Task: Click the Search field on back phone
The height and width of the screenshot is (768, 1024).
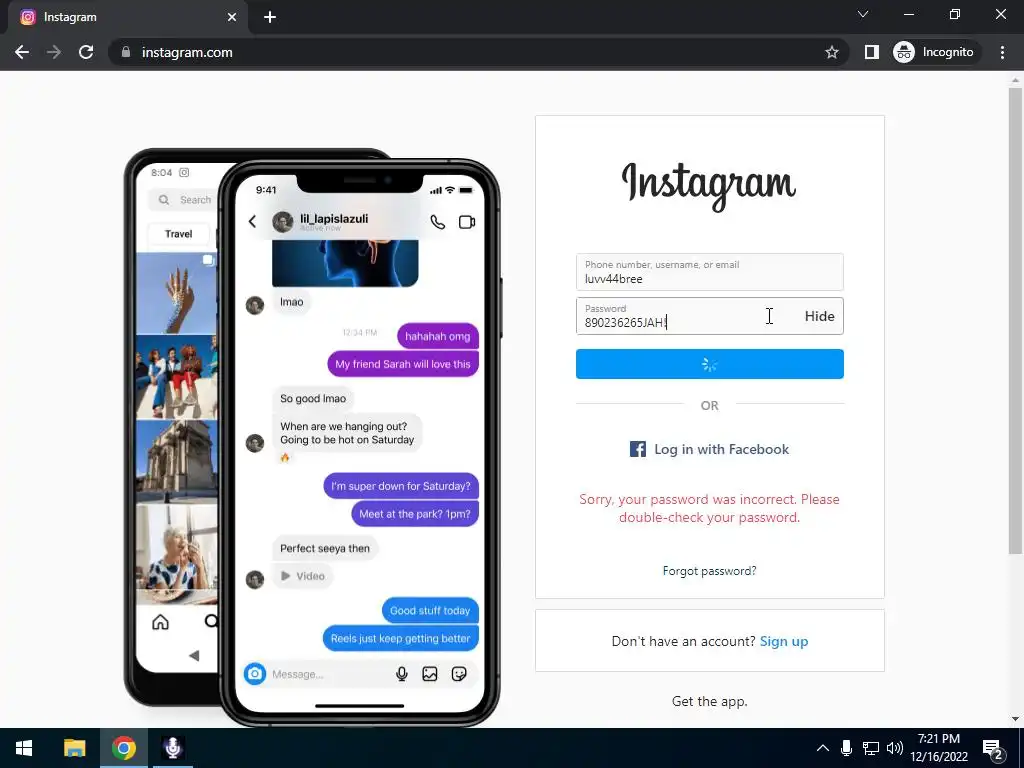Action: (184, 200)
